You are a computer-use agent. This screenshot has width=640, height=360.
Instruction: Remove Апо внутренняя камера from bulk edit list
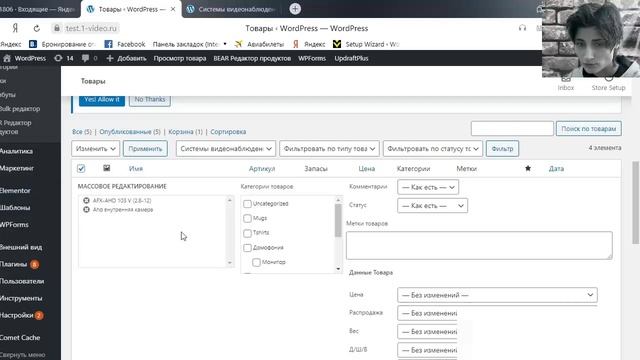pyautogui.click(x=86, y=209)
